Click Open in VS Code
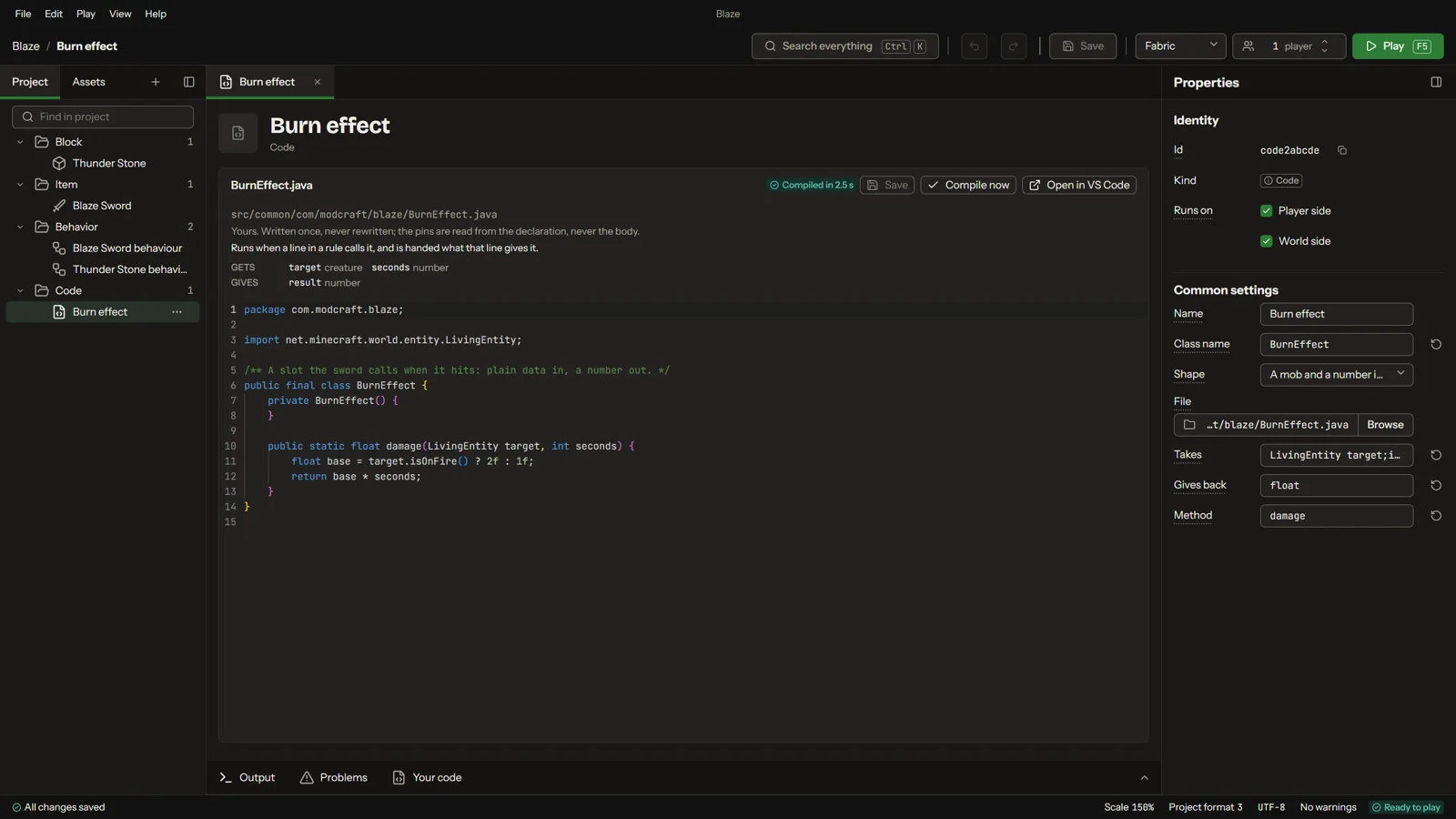 tap(1079, 185)
